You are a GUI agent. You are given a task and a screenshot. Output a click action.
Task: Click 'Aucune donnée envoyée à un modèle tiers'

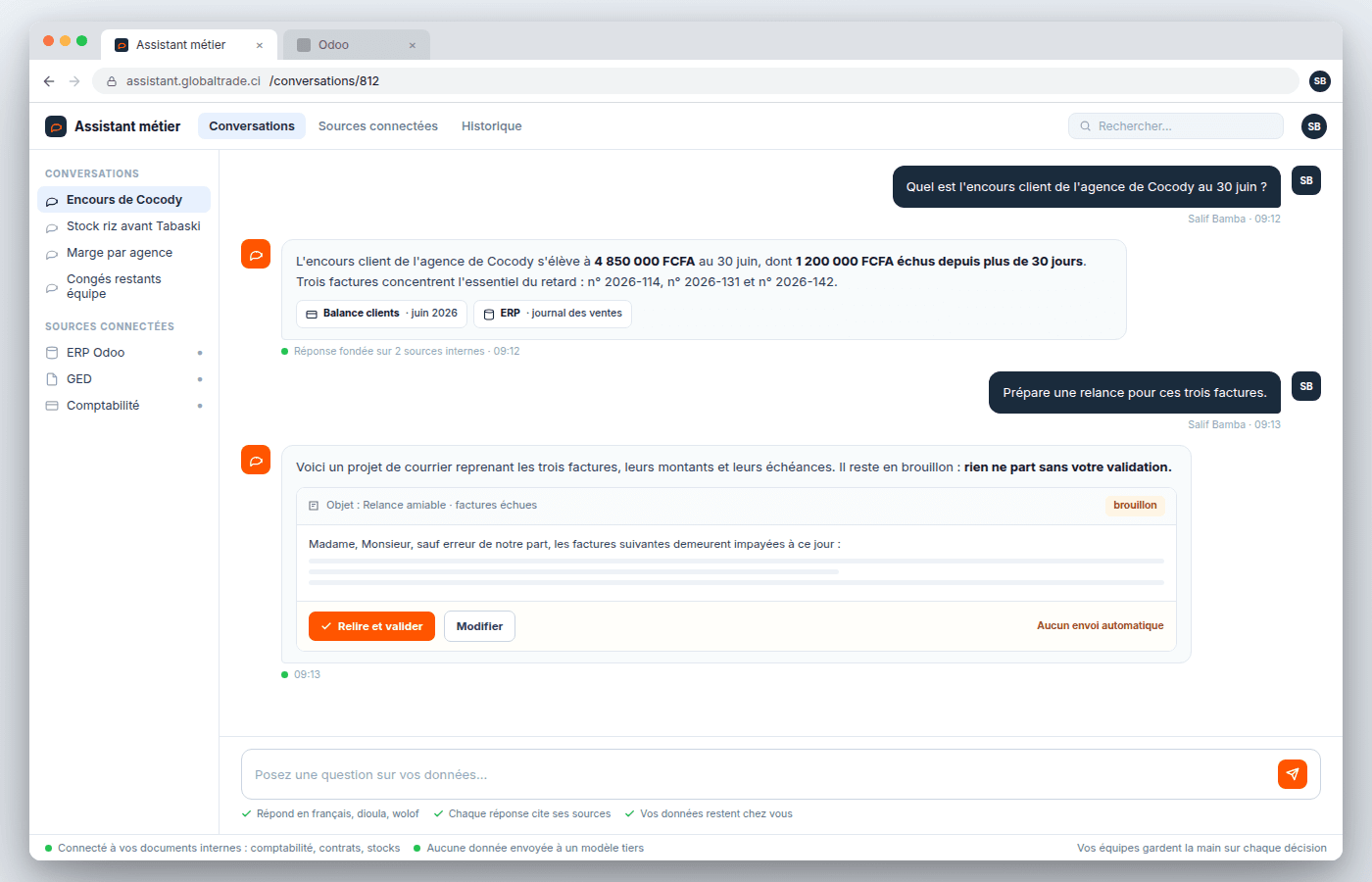point(535,849)
